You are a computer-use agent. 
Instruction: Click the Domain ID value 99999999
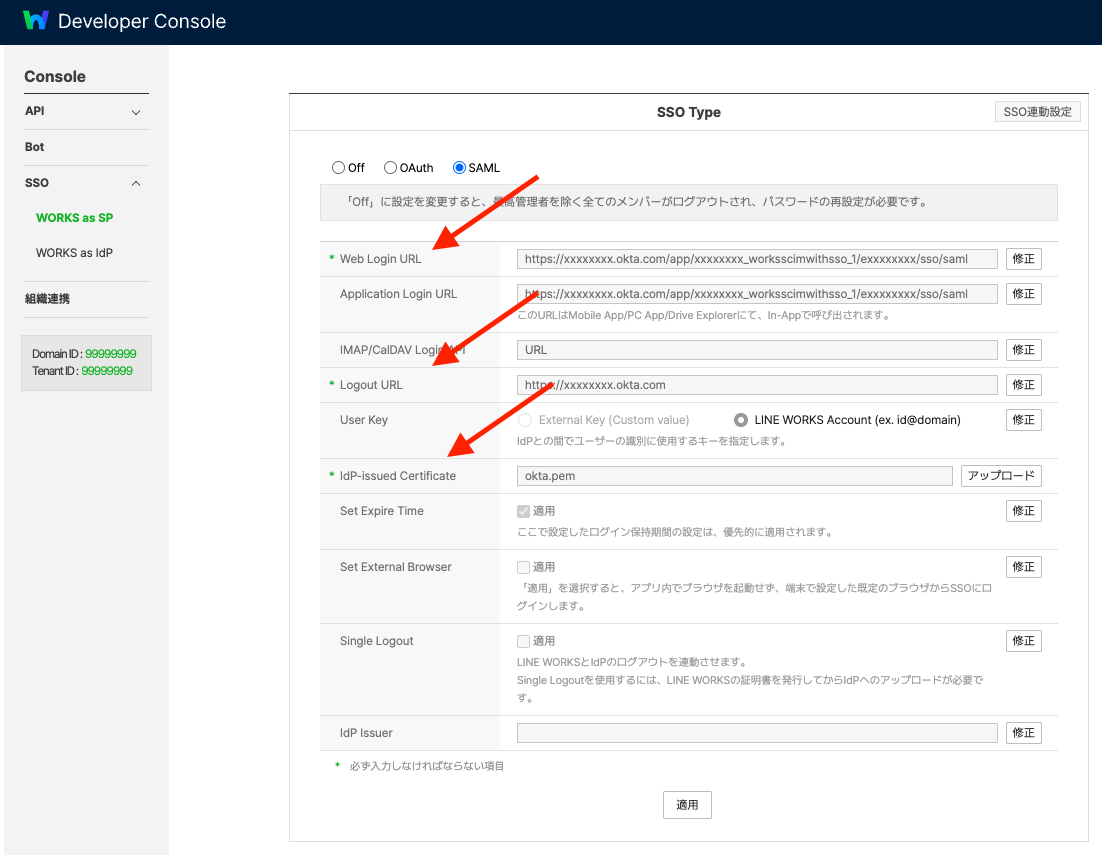[110, 354]
